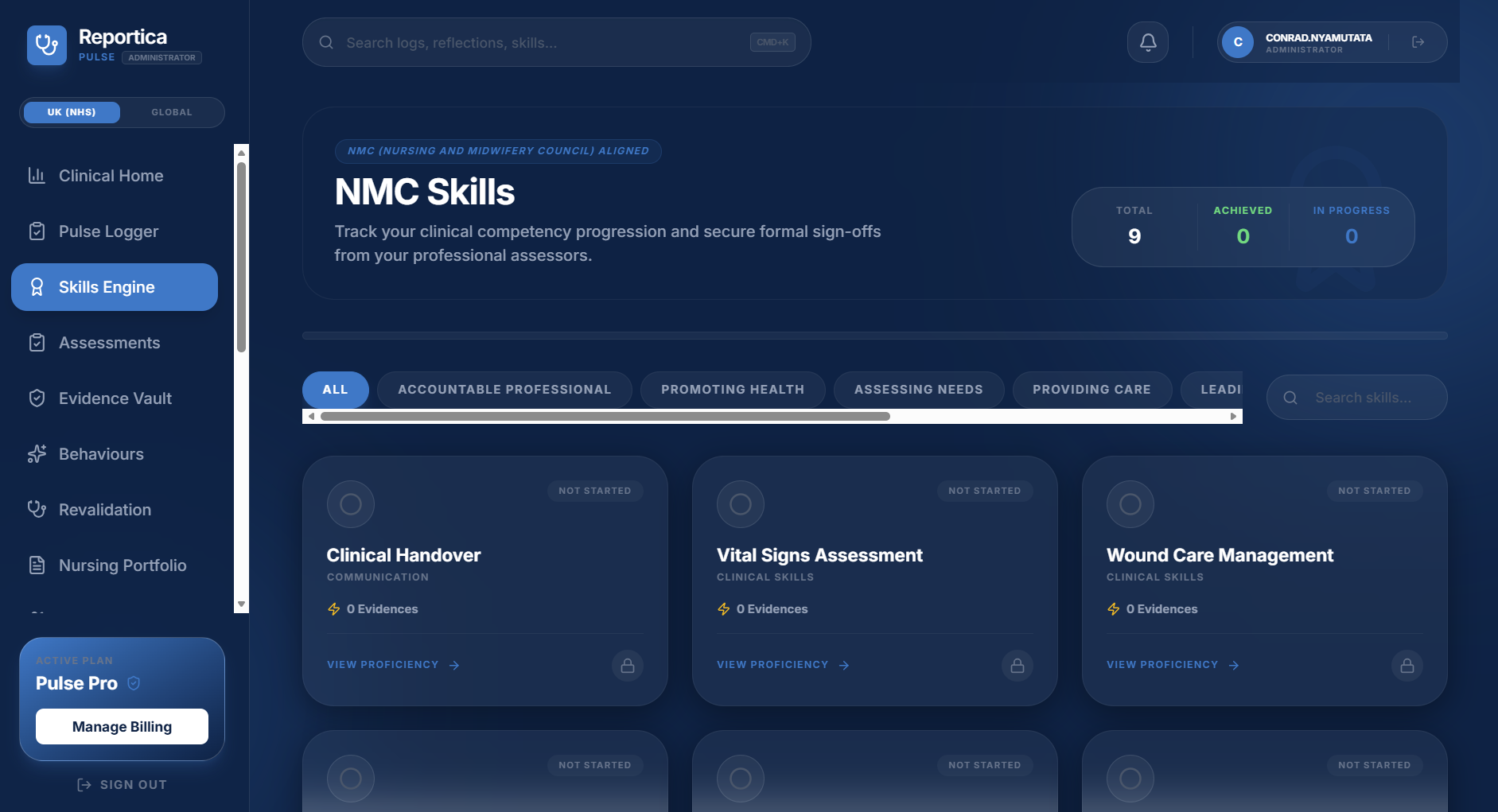Click the sign out arrow icon at sidebar bottom
Image resolution: width=1498 pixels, height=812 pixels.
point(84,785)
